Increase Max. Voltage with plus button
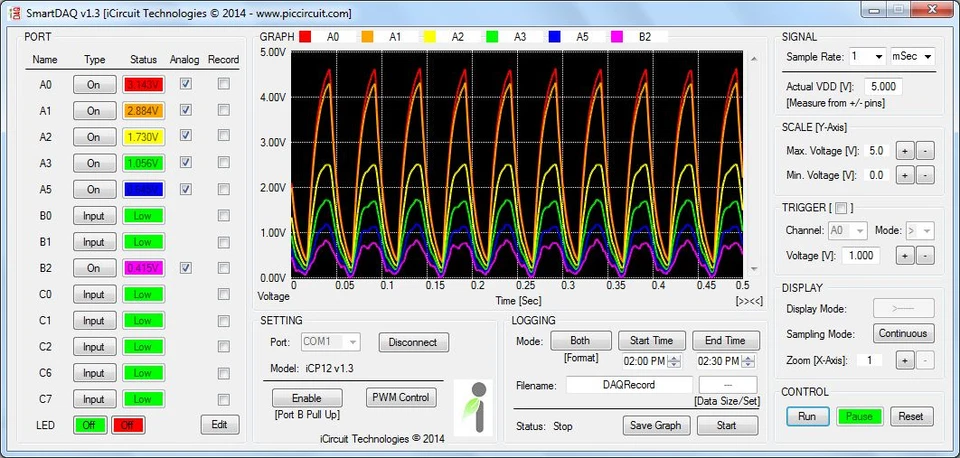This screenshot has width=960, height=458. pos(904,151)
